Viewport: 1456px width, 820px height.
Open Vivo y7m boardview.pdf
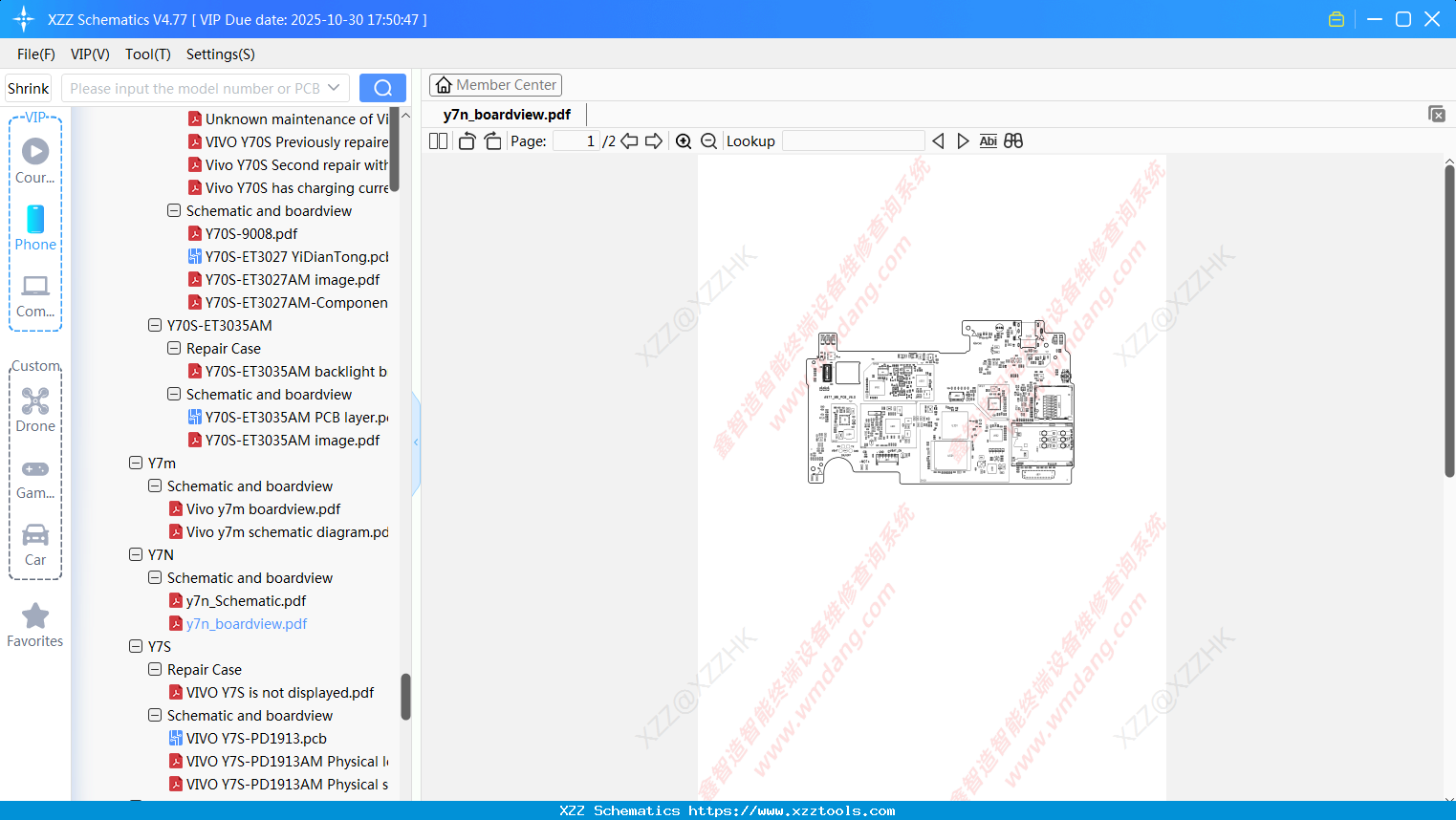tap(263, 508)
